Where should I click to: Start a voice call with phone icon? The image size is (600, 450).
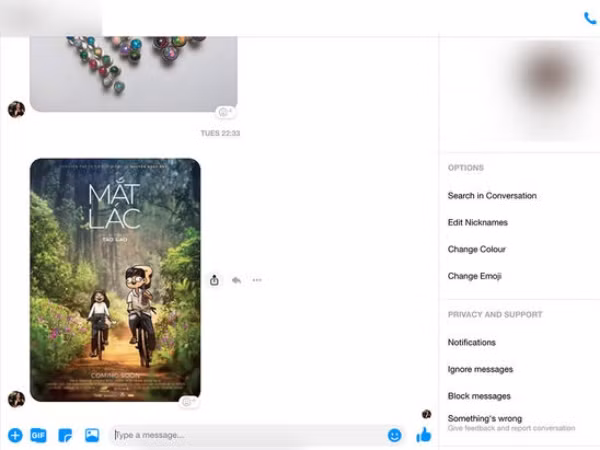pos(590,18)
